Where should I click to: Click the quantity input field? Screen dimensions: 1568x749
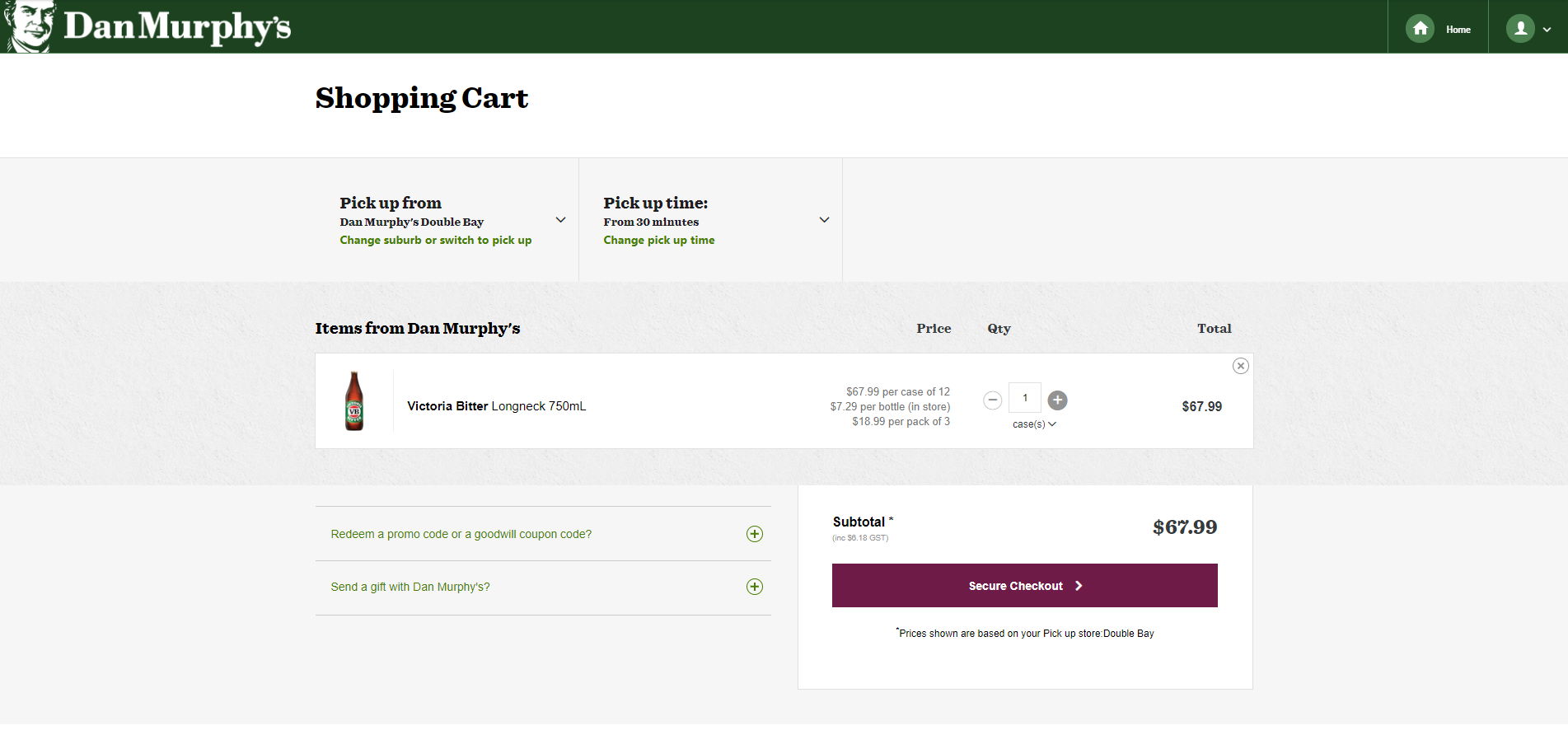coord(1024,398)
